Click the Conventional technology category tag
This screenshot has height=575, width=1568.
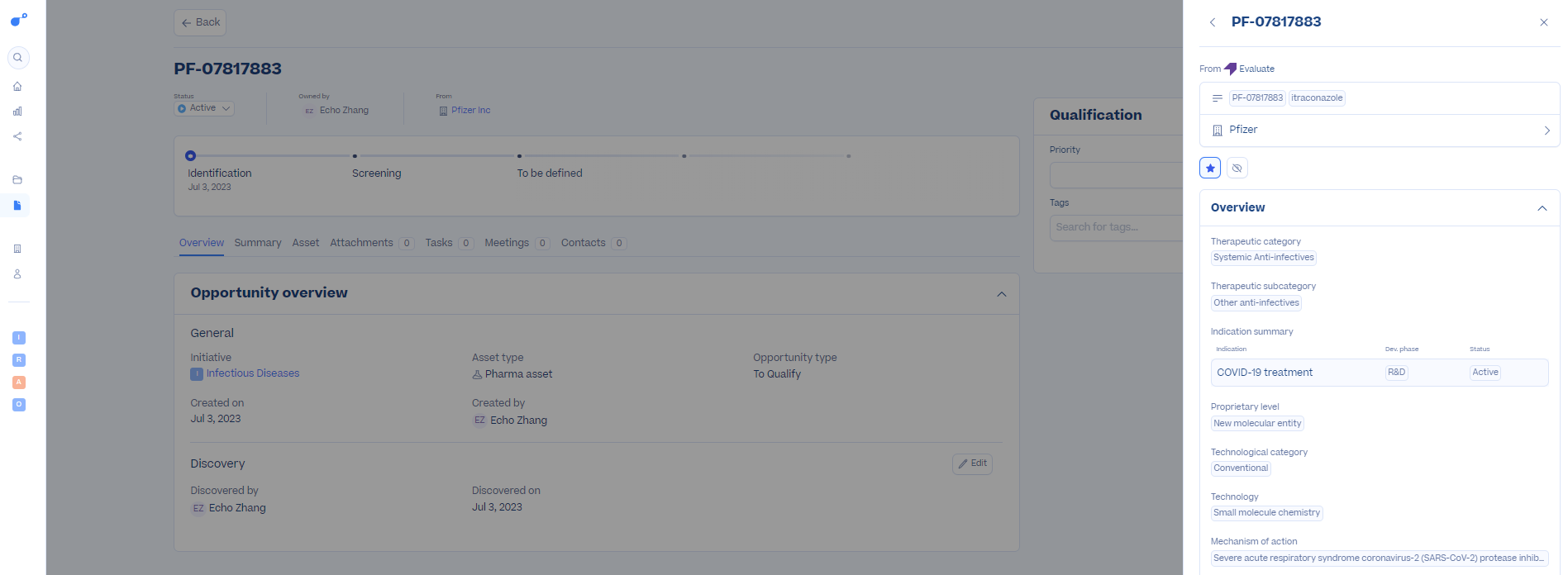[x=1241, y=468]
